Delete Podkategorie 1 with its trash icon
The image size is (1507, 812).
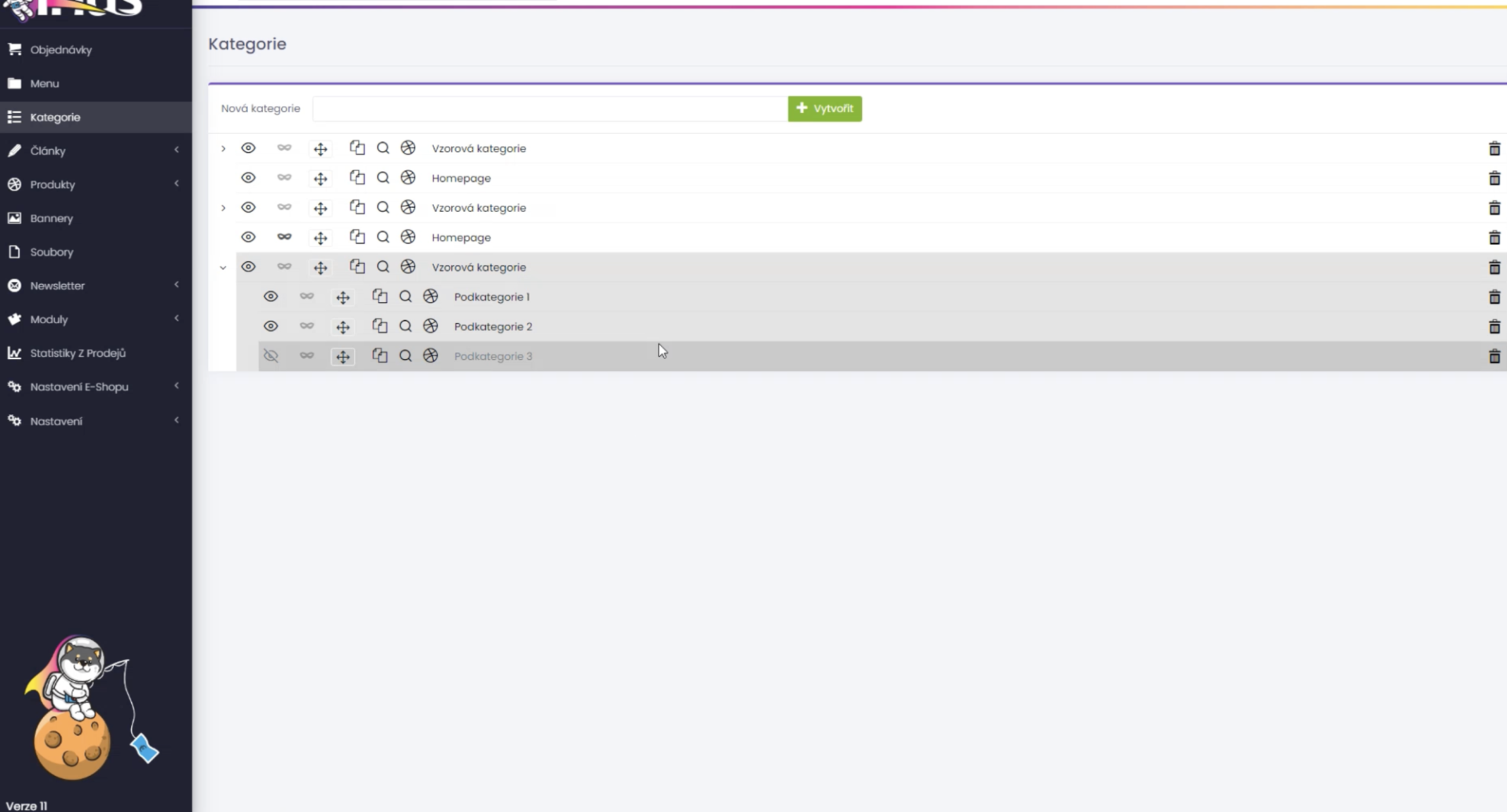(x=1494, y=297)
